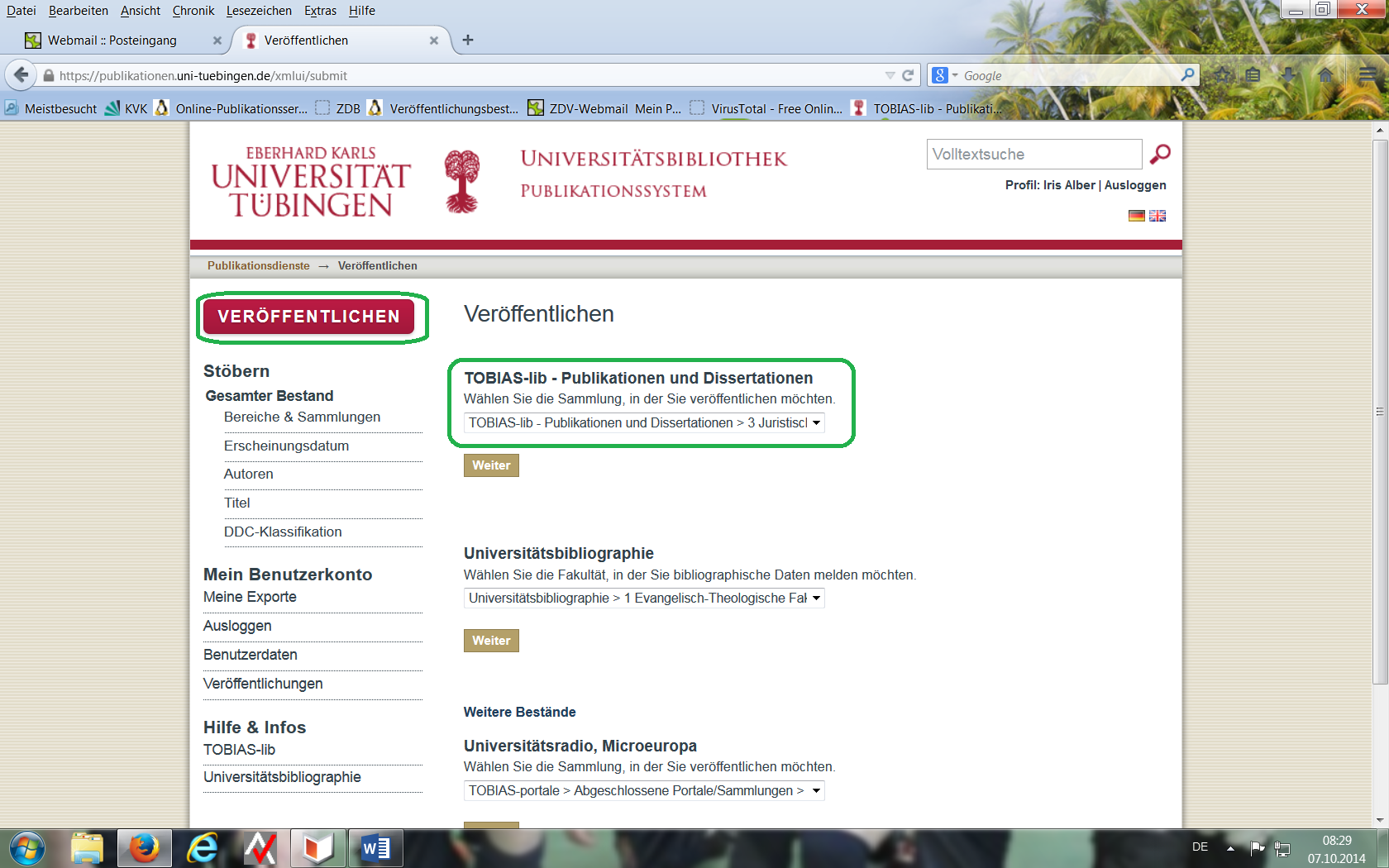1389x868 pixels.
Task: Open a new tab with the plus button
Action: tap(468, 40)
